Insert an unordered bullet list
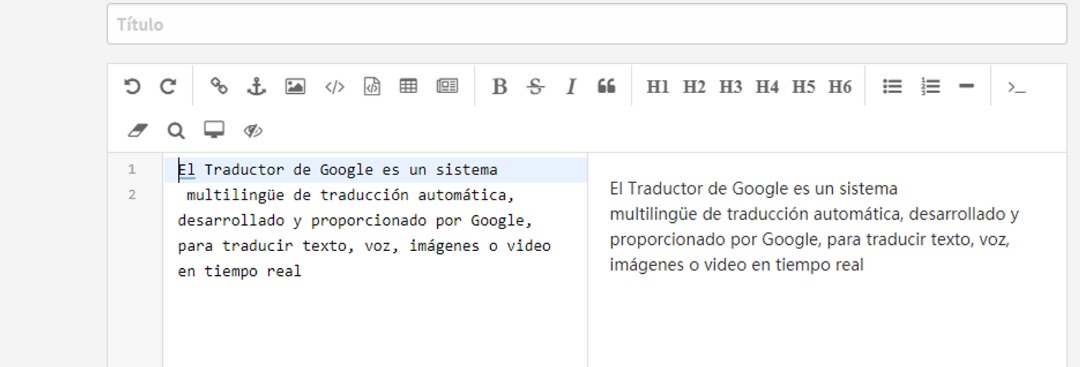This screenshot has height=367, width=1080. [x=893, y=87]
